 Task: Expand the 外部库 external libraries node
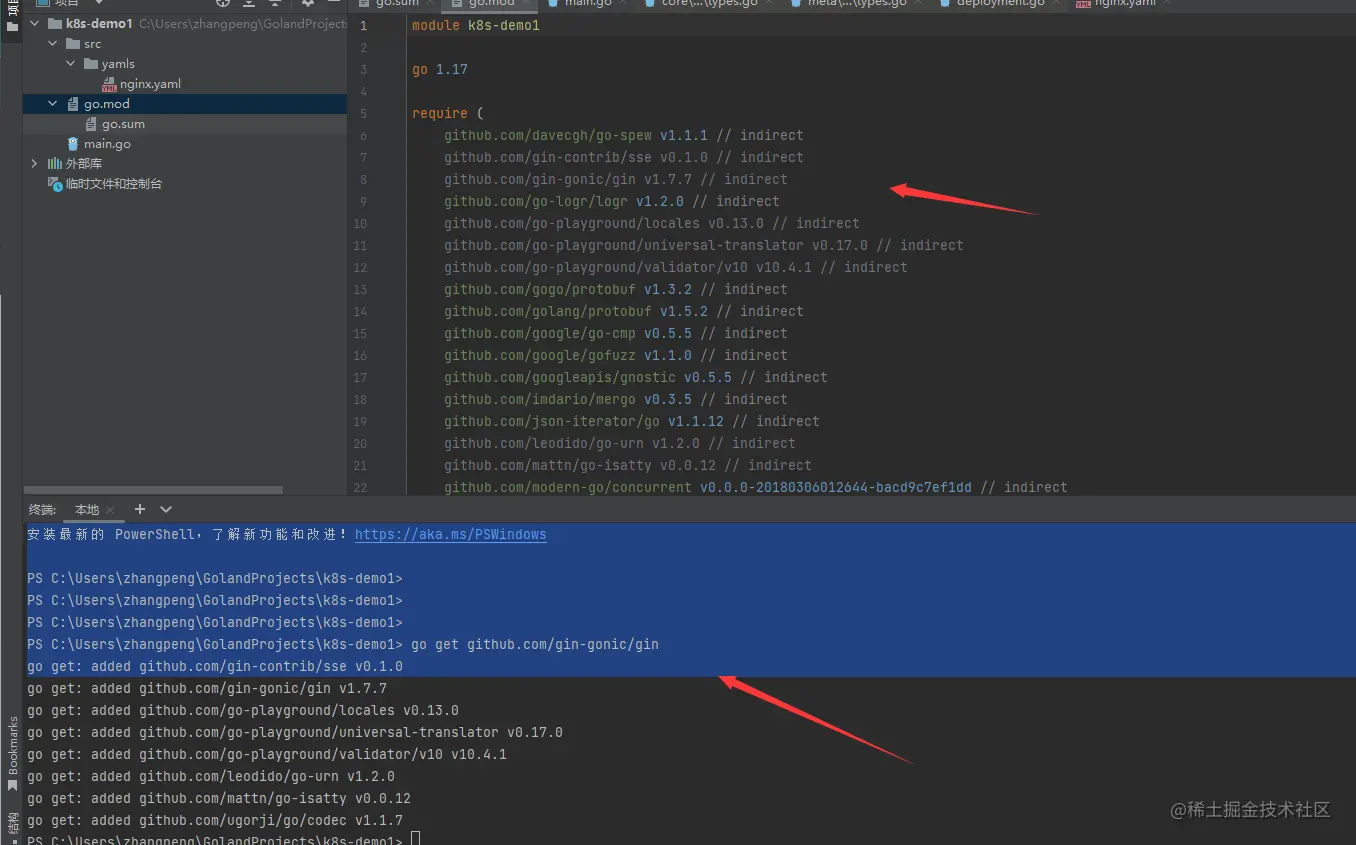(35, 164)
